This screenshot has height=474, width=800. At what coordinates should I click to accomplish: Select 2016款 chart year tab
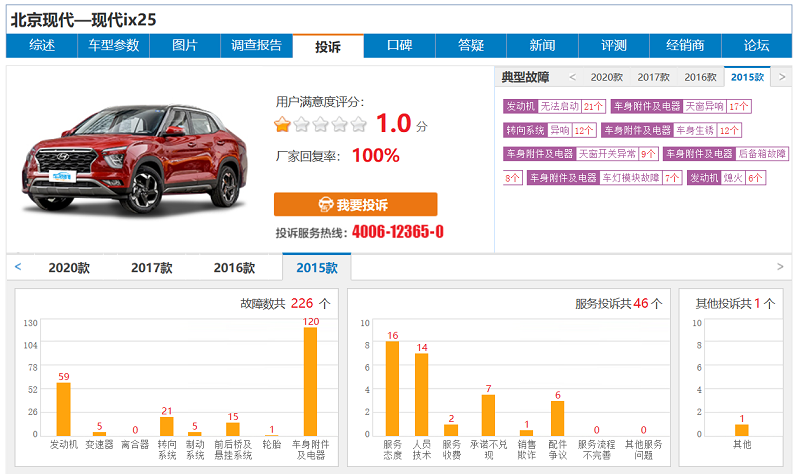[x=234, y=267]
